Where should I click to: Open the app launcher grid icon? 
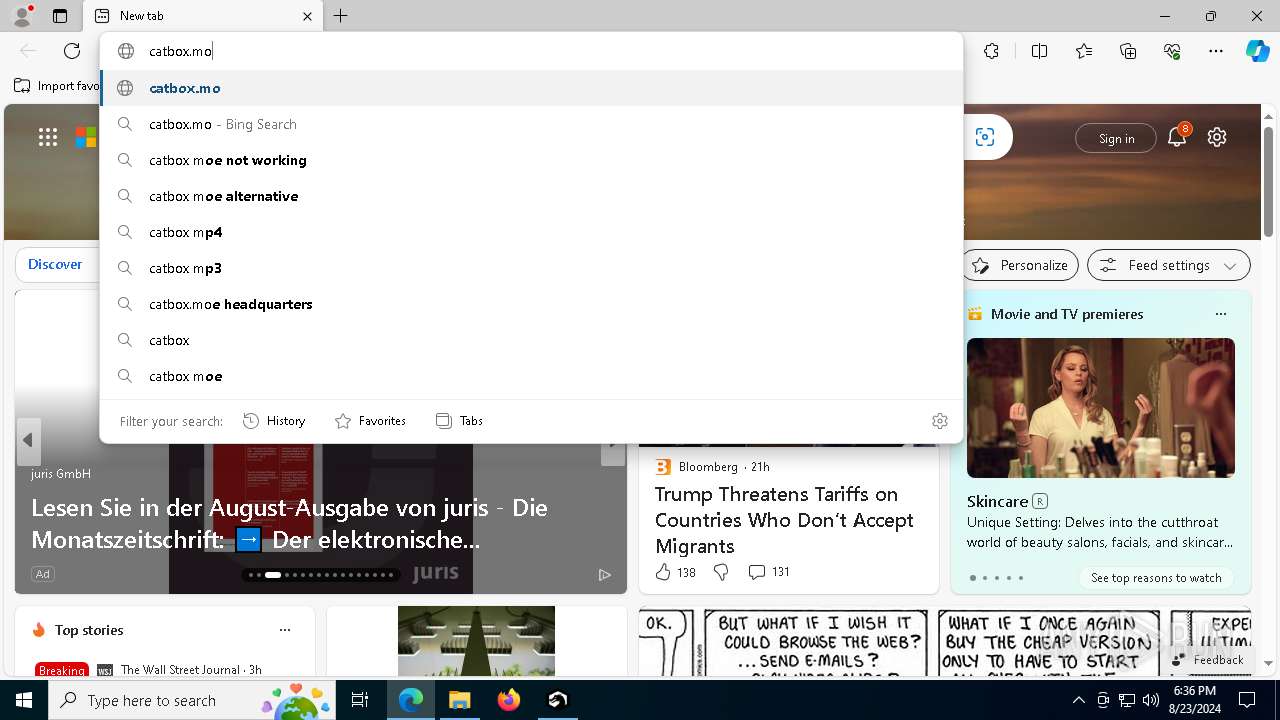tap(48, 138)
